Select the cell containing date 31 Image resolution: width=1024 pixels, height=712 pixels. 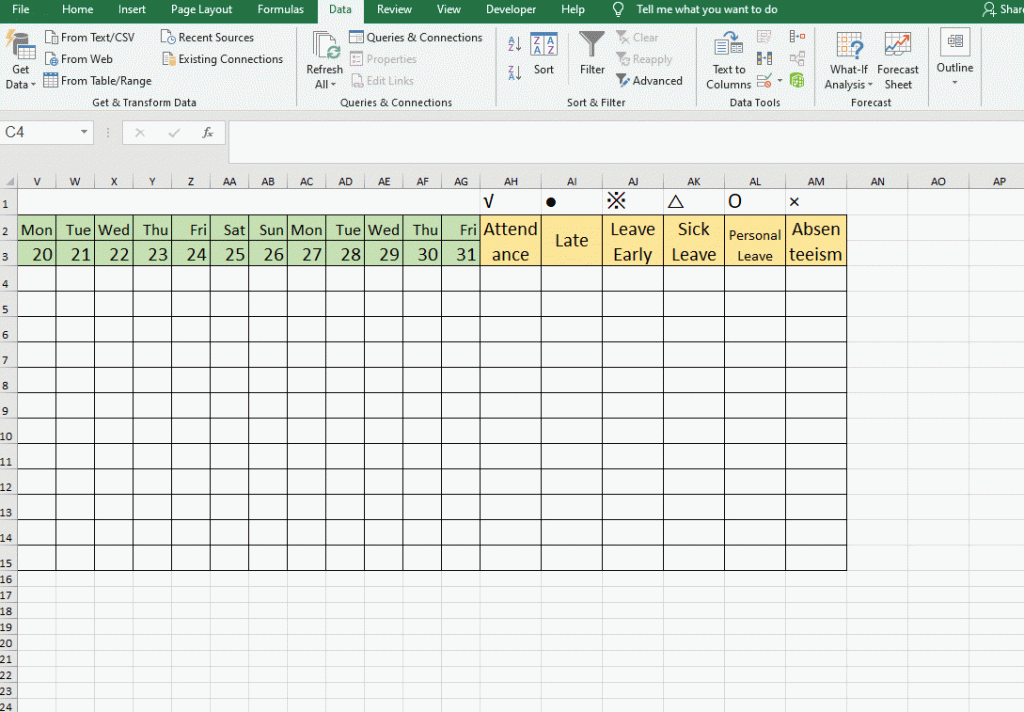pyautogui.click(x=461, y=253)
